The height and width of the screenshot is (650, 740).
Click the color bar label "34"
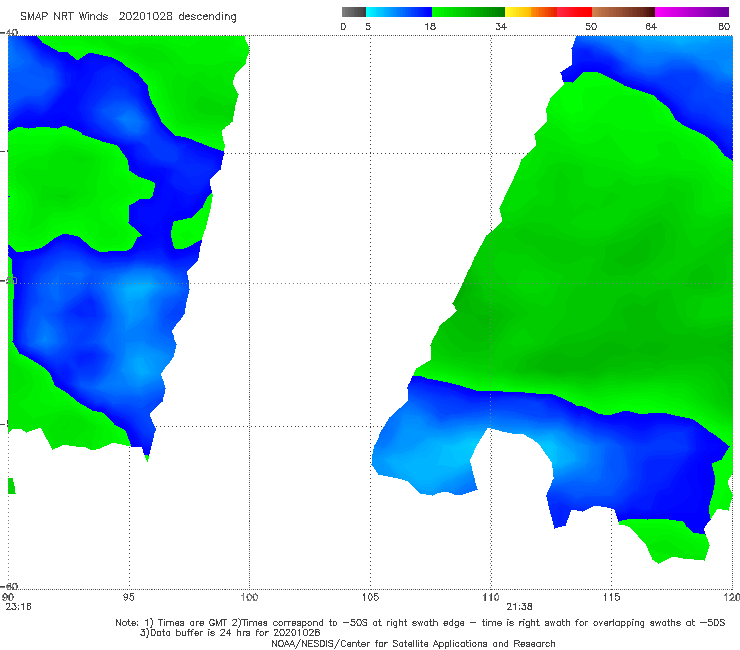pyautogui.click(x=501, y=26)
